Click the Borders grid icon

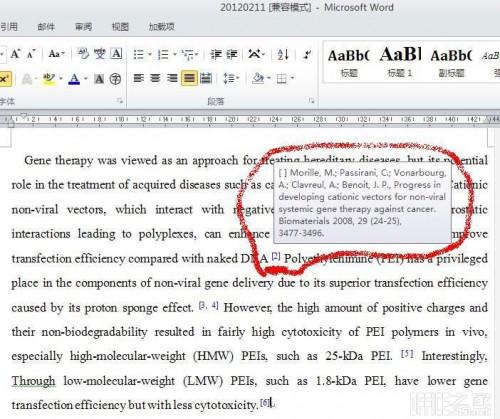282,79
